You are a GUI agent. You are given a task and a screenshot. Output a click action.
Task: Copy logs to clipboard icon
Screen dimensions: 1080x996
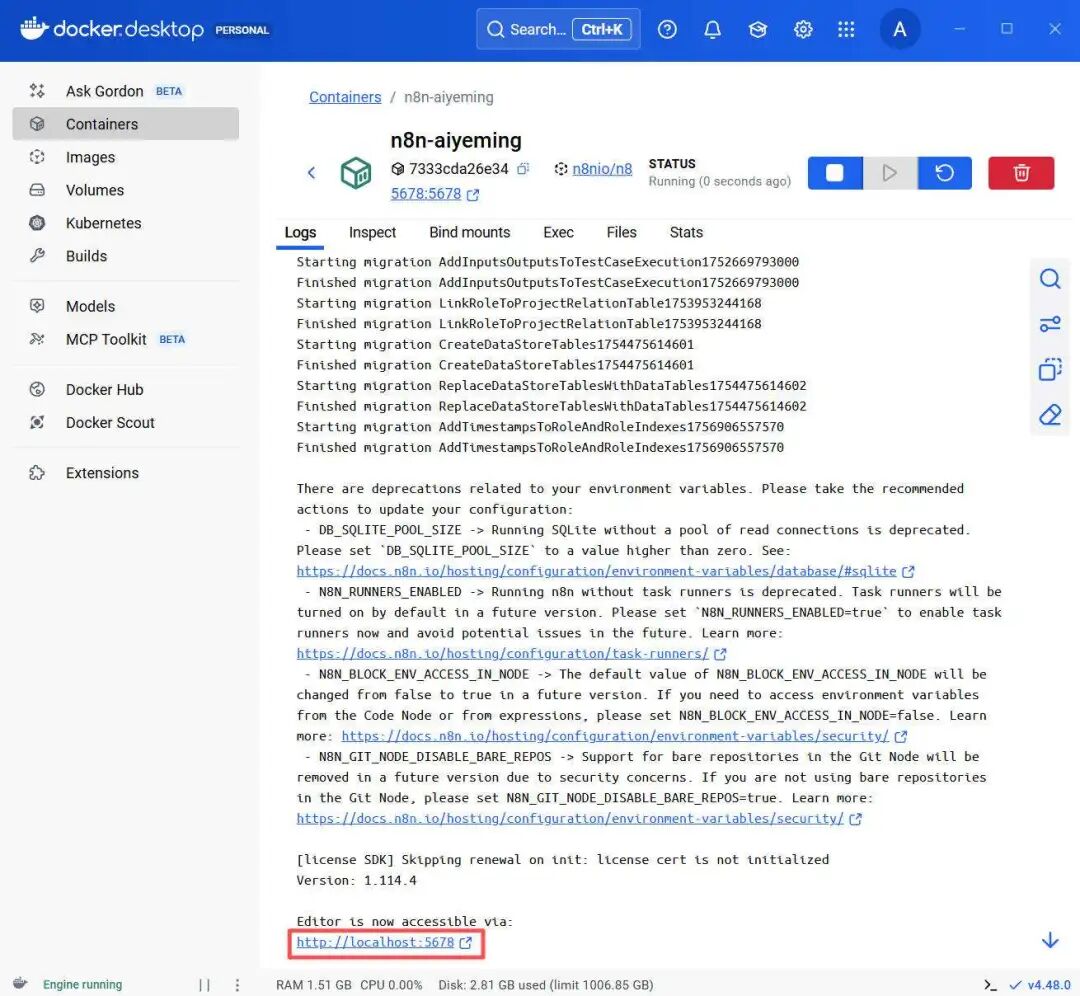[1050, 369]
